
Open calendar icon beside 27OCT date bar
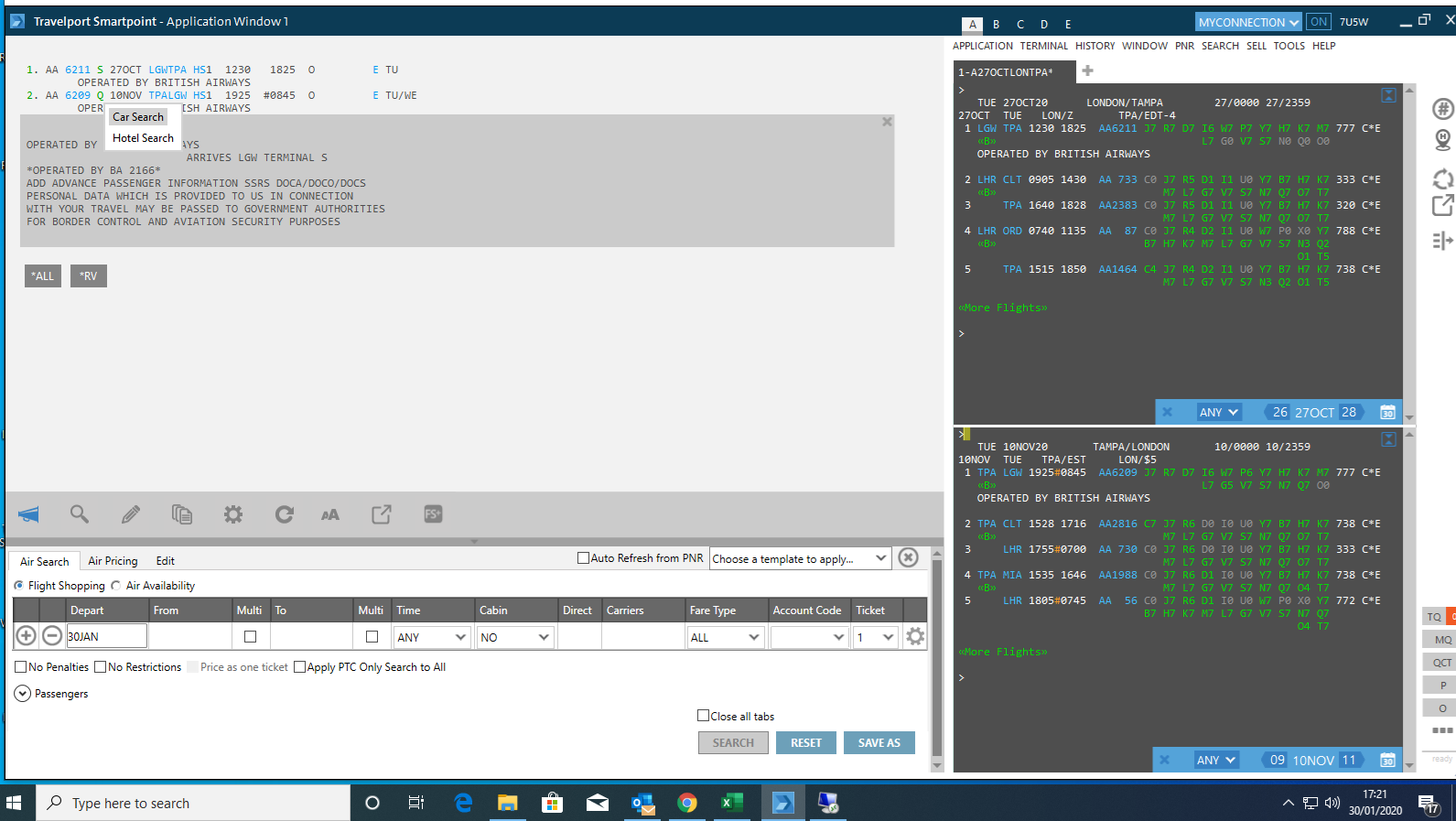[x=1387, y=413]
